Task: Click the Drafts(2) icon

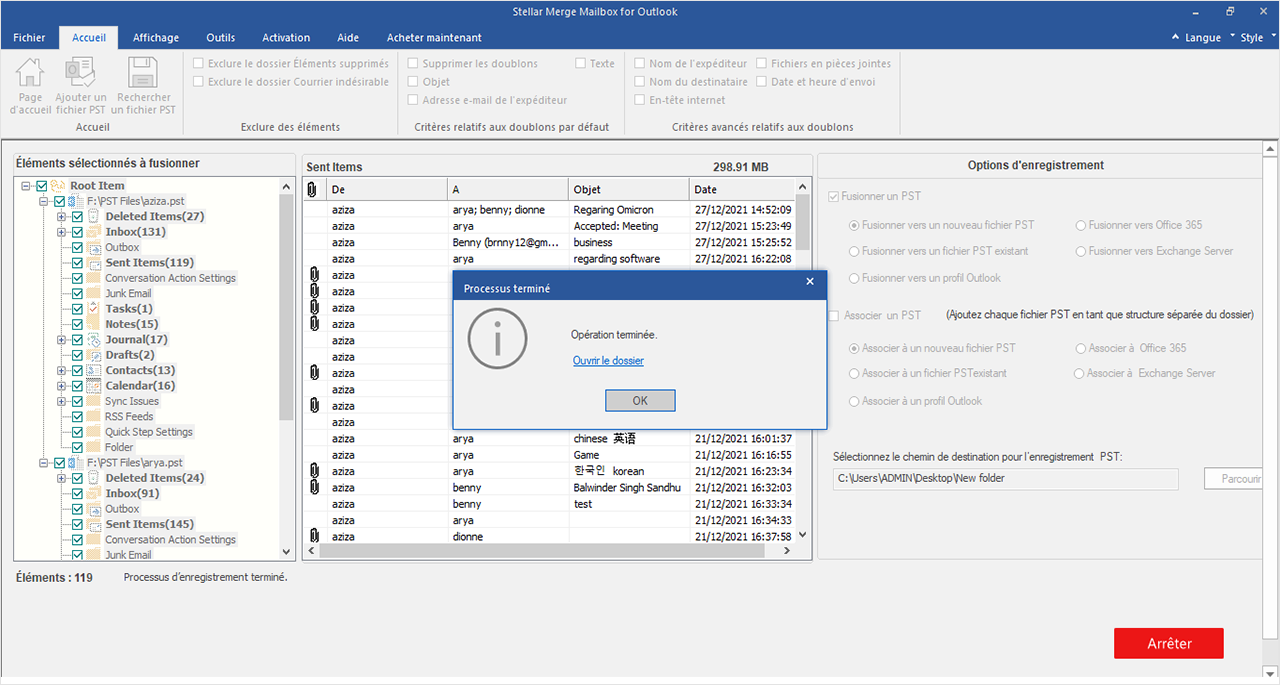Action: (94, 355)
